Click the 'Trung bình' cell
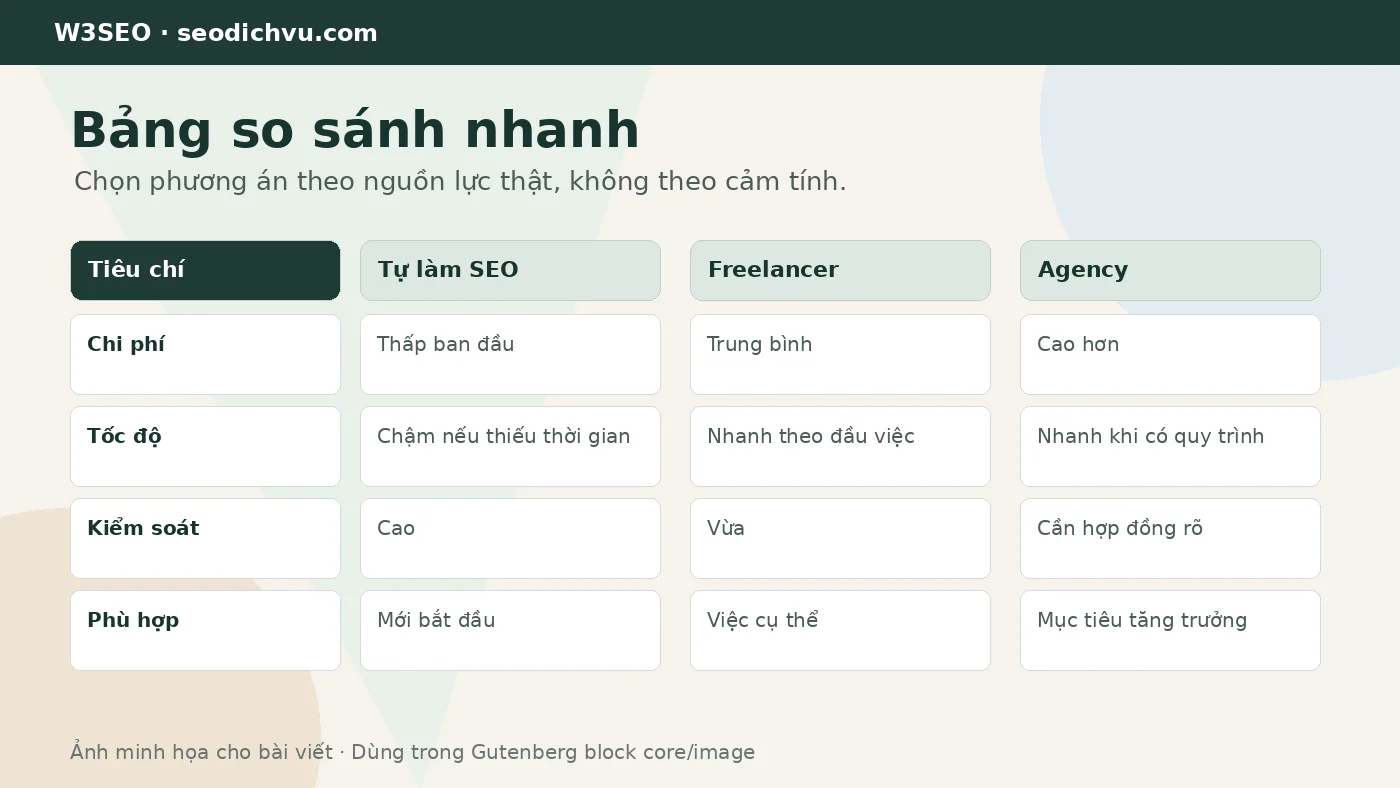The image size is (1400, 788). click(x=840, y=354)
